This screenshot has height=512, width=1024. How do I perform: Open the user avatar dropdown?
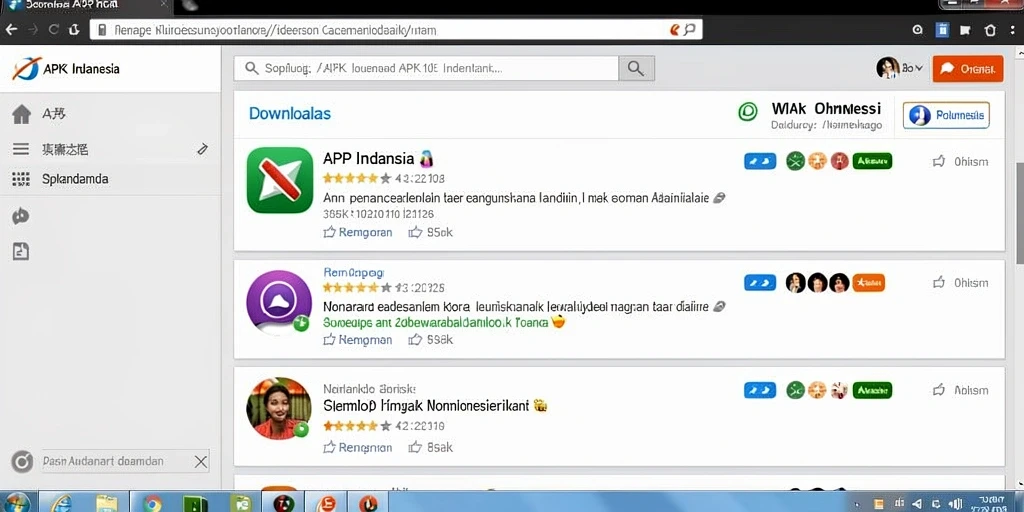(900, 68)
